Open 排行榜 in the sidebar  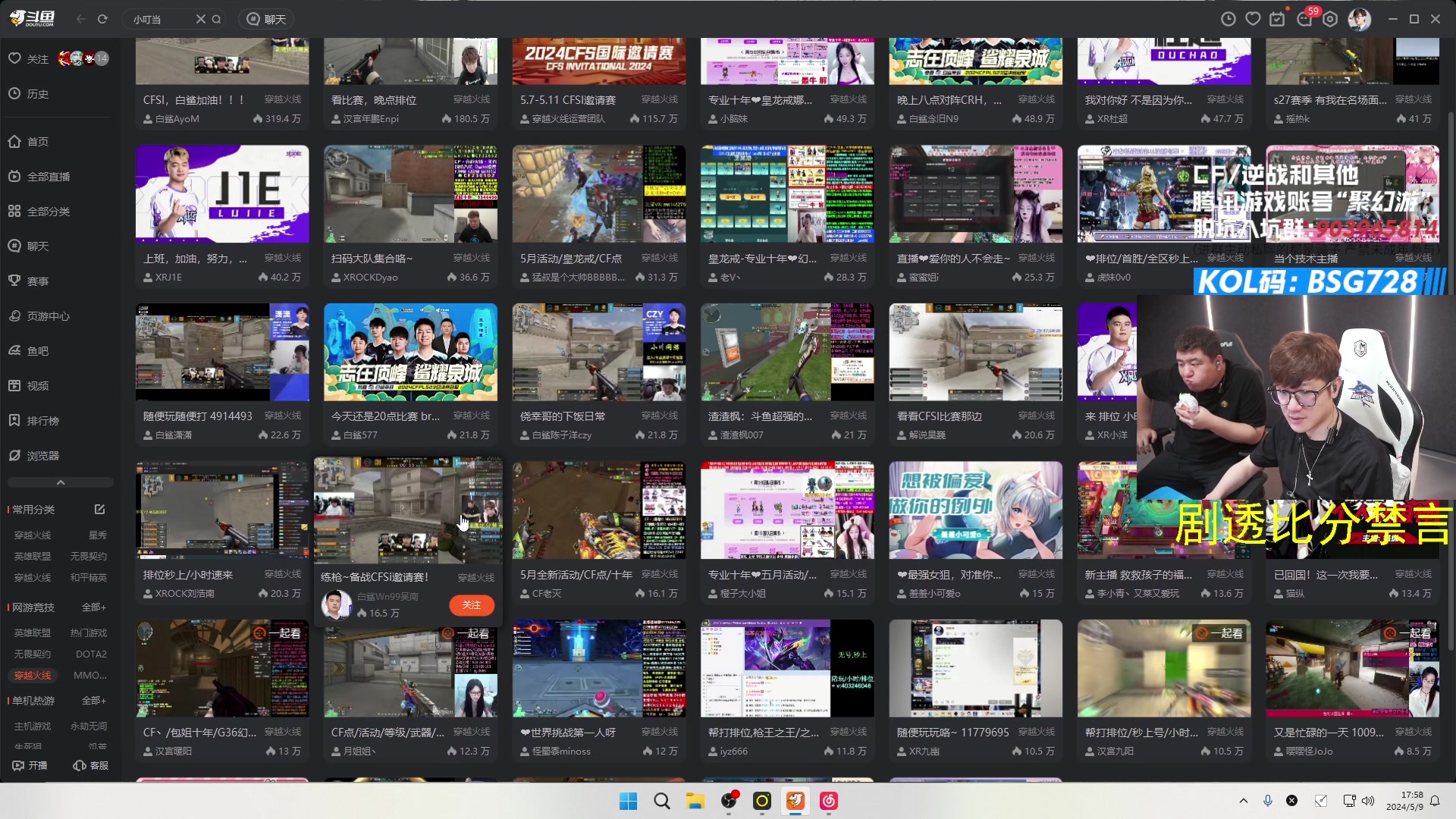(33, 421)
